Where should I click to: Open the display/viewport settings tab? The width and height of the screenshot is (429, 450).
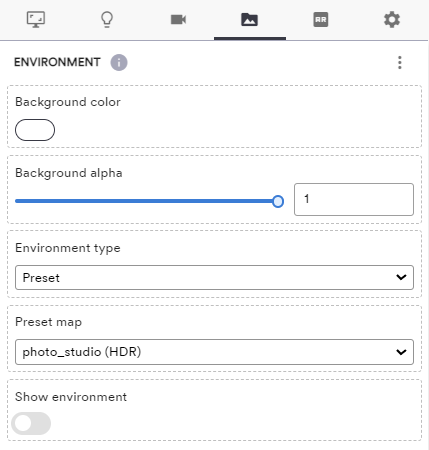[36, 20]
